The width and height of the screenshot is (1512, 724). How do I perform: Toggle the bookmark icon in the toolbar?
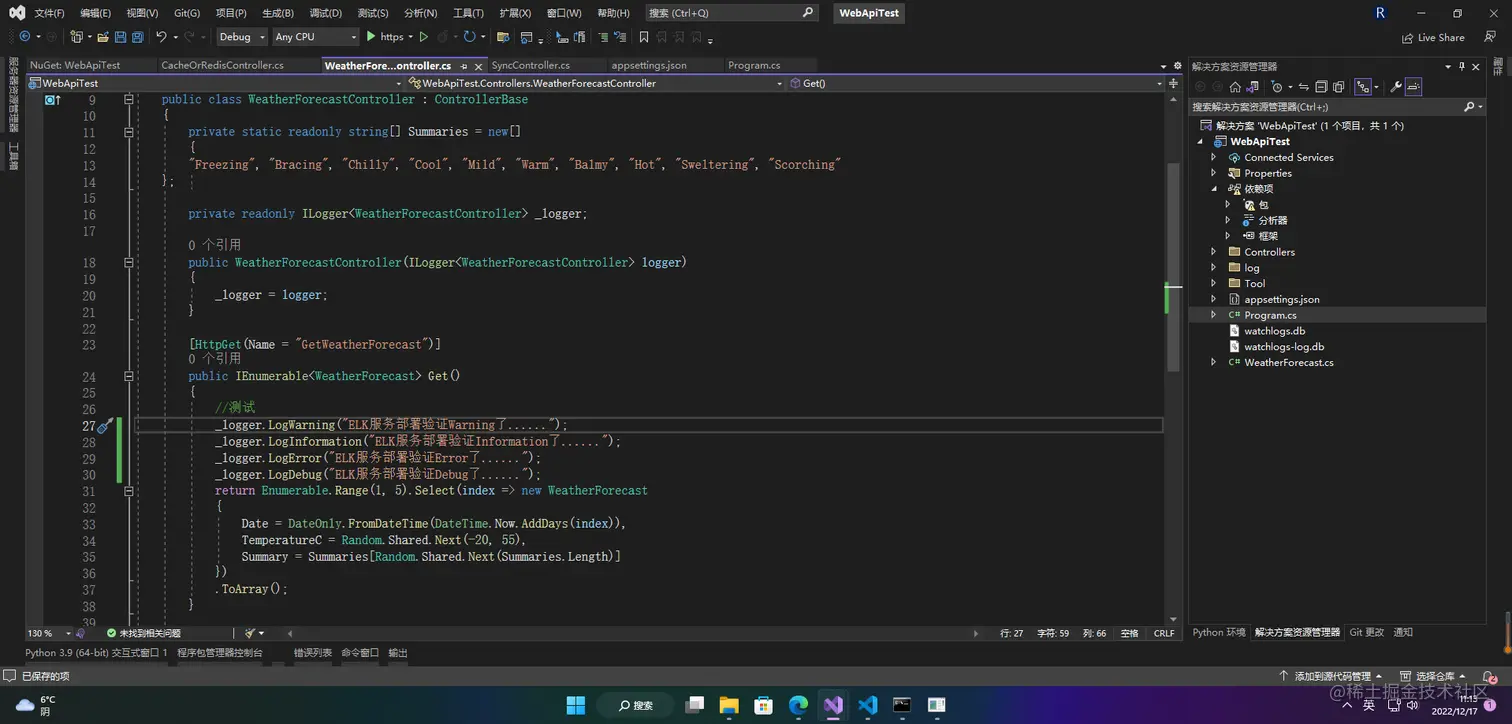pos(644,37)
